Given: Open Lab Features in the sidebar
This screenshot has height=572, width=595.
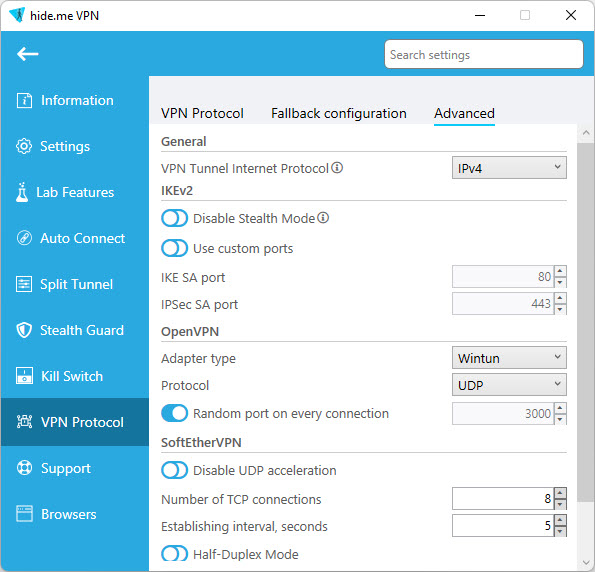Looking at the screenshot, I should click(x=75, y=192).
